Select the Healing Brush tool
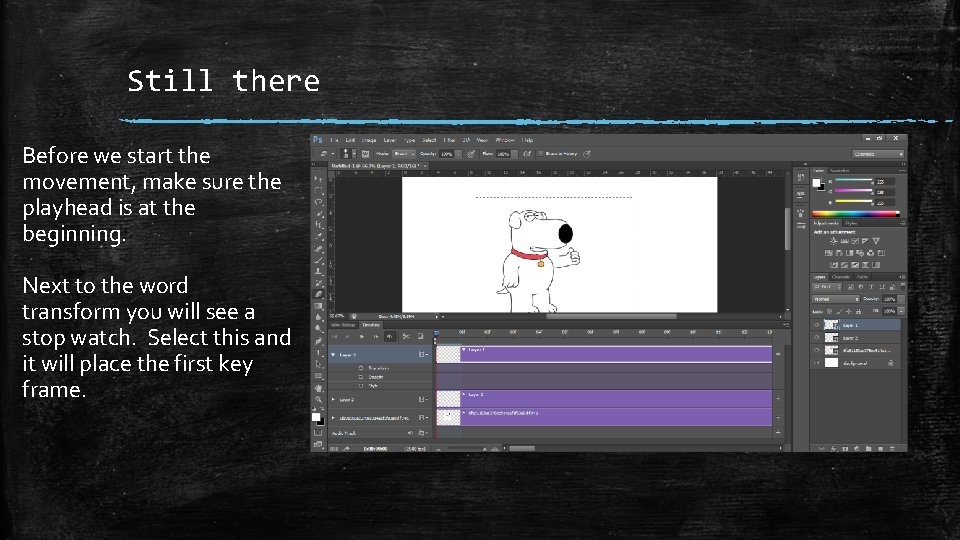This screenshot has width=960, height=540. [x=319, y=248]
